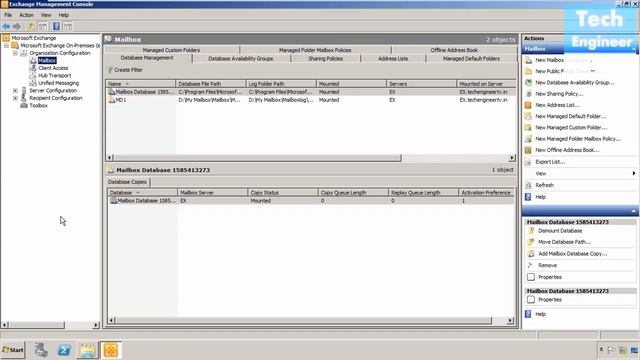640x360 pixels.
Task: Click Dismount Database action
Action: tap(560, 231)
